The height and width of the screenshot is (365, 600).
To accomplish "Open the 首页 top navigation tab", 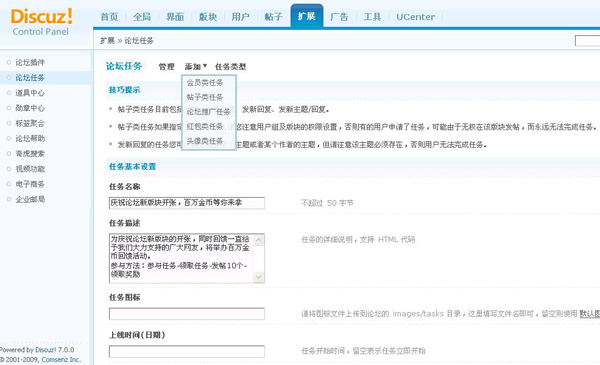I will 109,17.
